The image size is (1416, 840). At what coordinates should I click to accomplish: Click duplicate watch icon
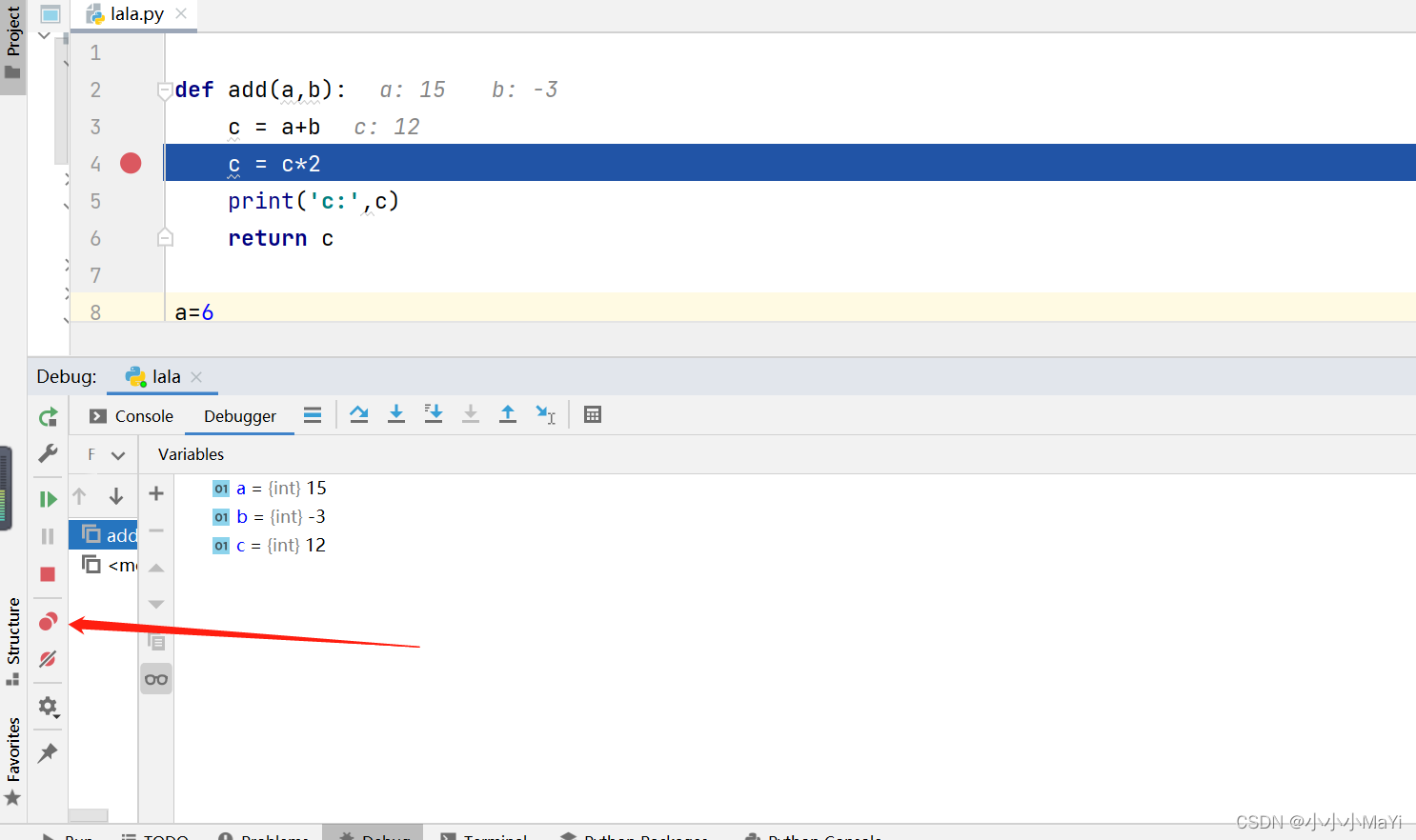click(156, 642)
